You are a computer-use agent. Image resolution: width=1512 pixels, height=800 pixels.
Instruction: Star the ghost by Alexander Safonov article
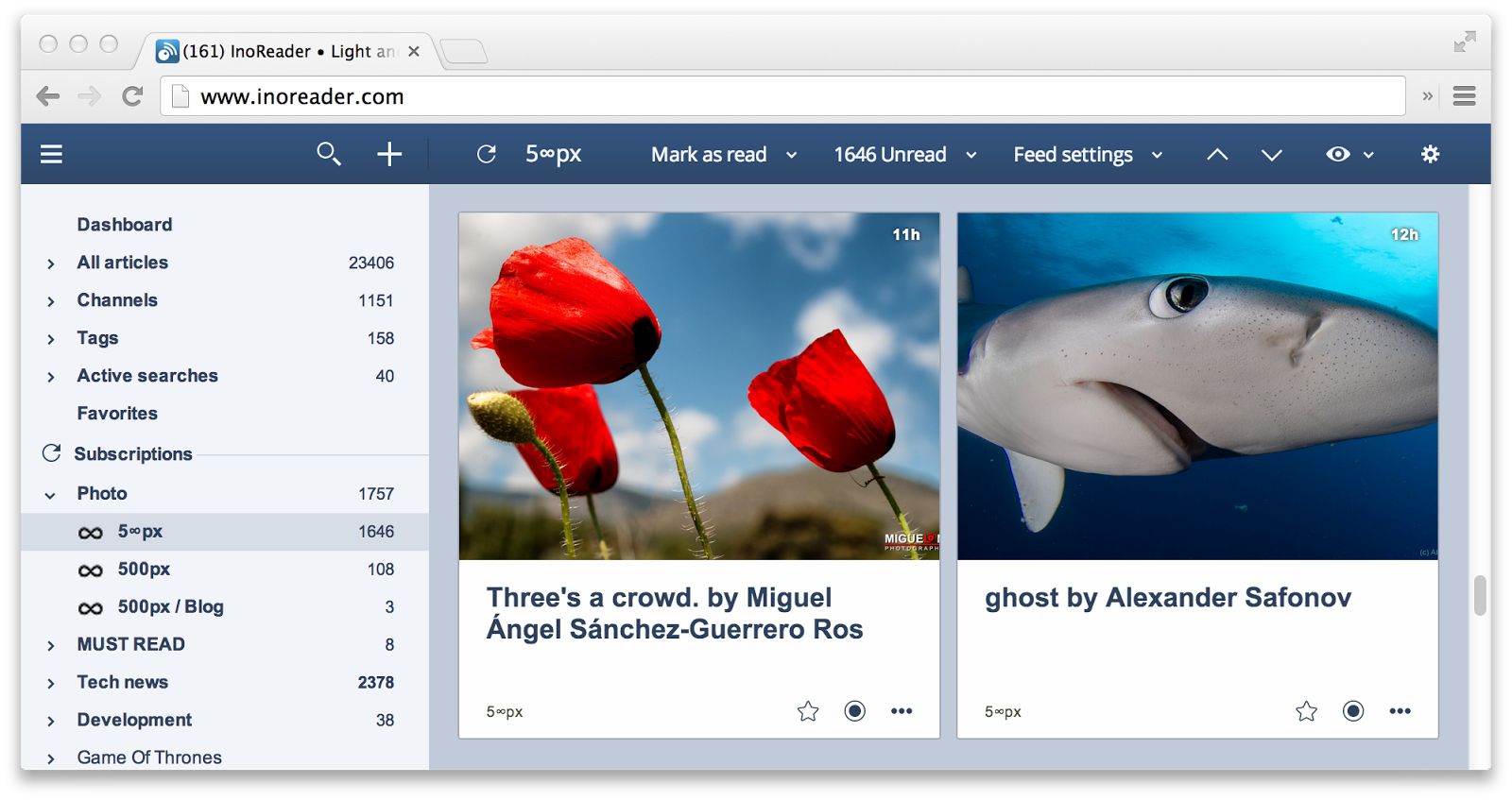coord(1306,711)
